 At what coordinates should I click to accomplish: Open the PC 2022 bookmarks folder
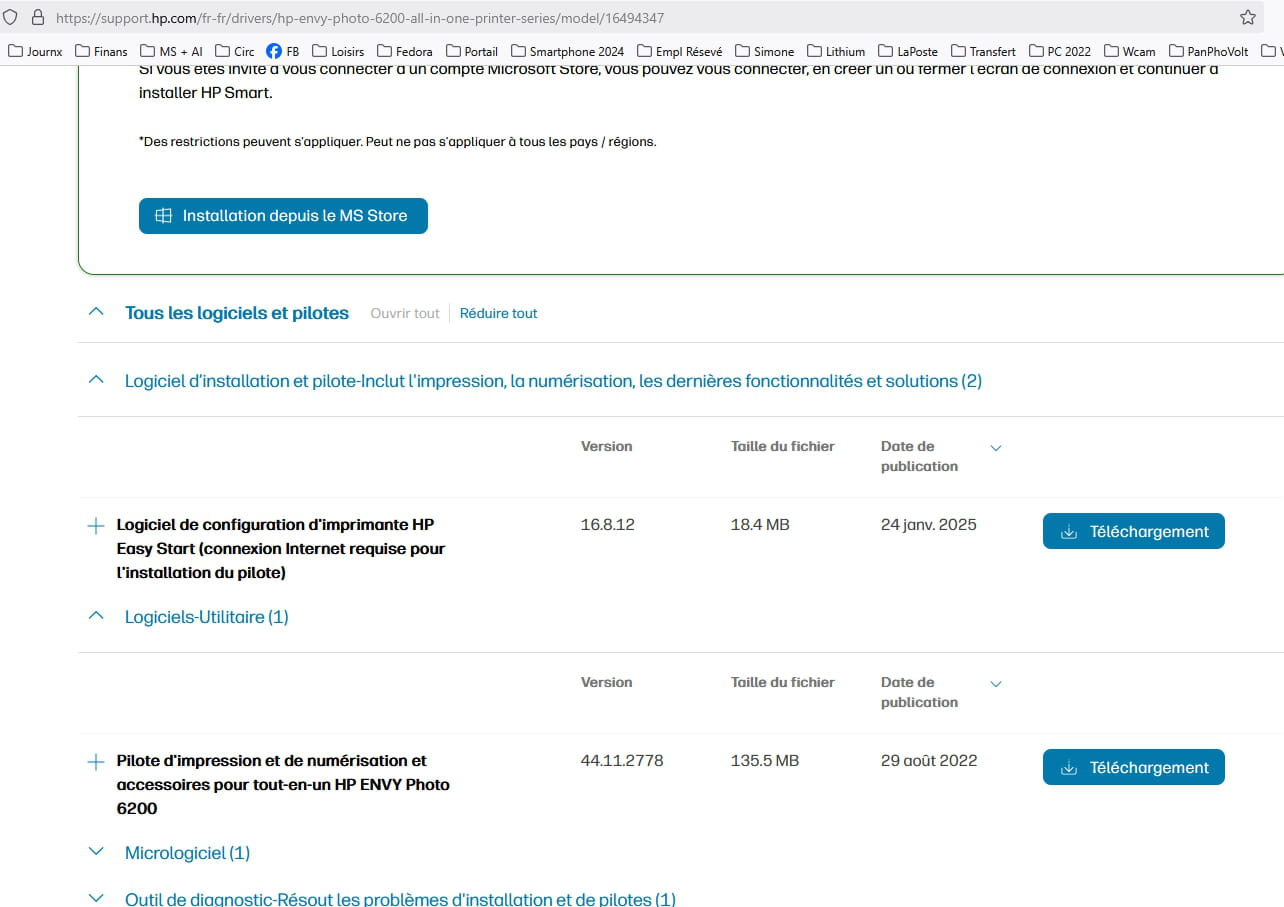click(1059, 51)
